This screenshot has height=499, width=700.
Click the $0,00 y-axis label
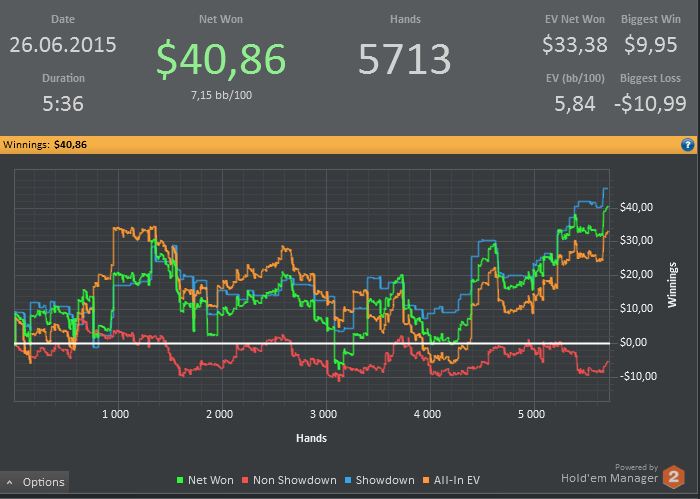[x=633, y=342]
